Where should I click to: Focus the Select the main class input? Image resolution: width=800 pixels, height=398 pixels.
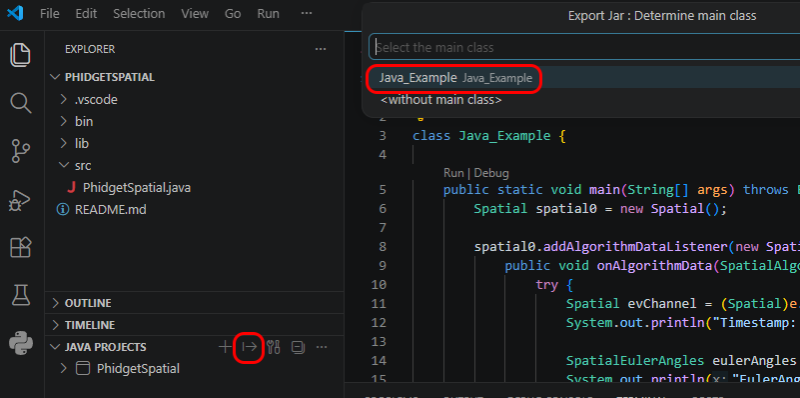(584, 47)
